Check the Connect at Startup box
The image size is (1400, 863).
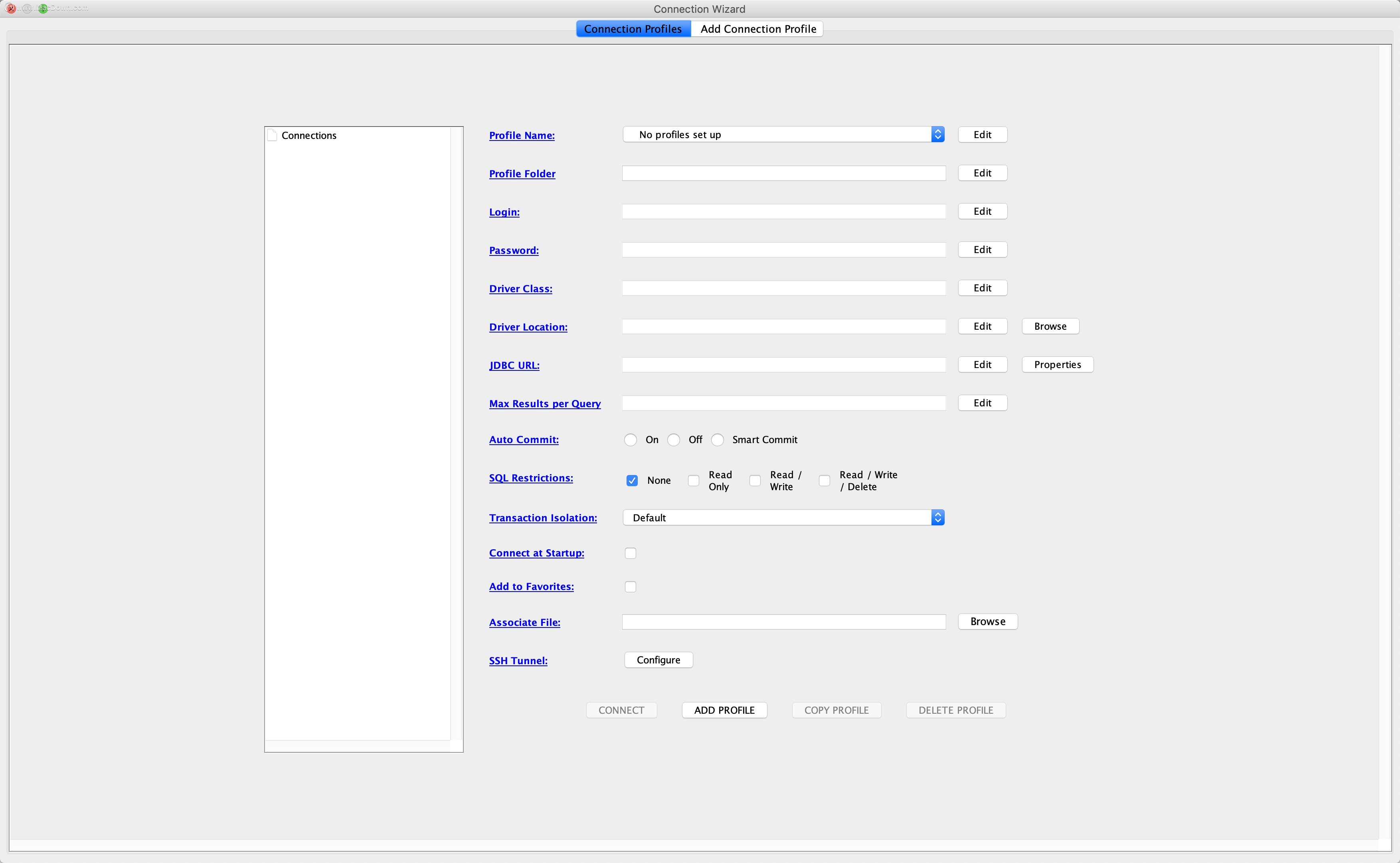pos(631,553)
